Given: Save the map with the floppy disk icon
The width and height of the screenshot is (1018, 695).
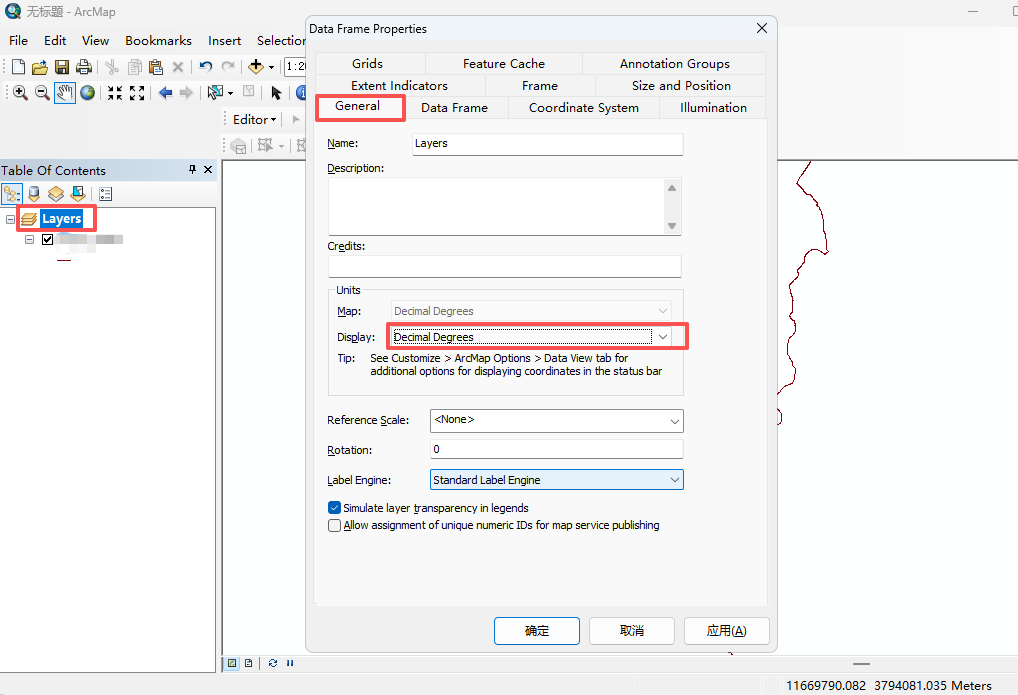Looking at the screenshot, I should [62, 66].
